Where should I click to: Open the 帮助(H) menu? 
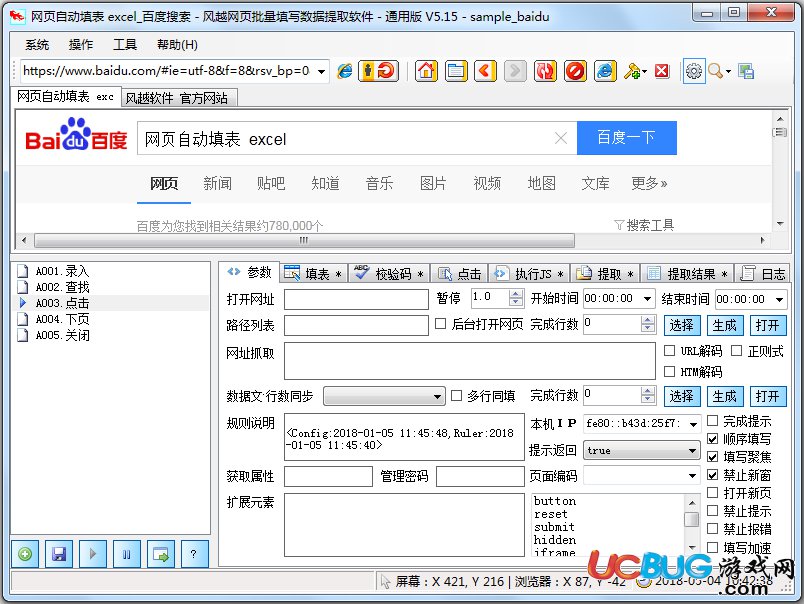pyautogui.click(x=177, y=45)
